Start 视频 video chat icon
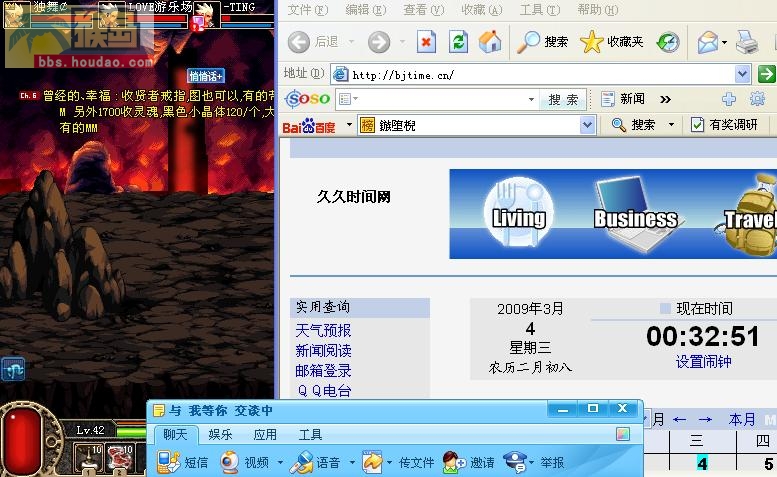Image resolution: width=777 pixels, height=477 pixels. (x=229, y=462)
